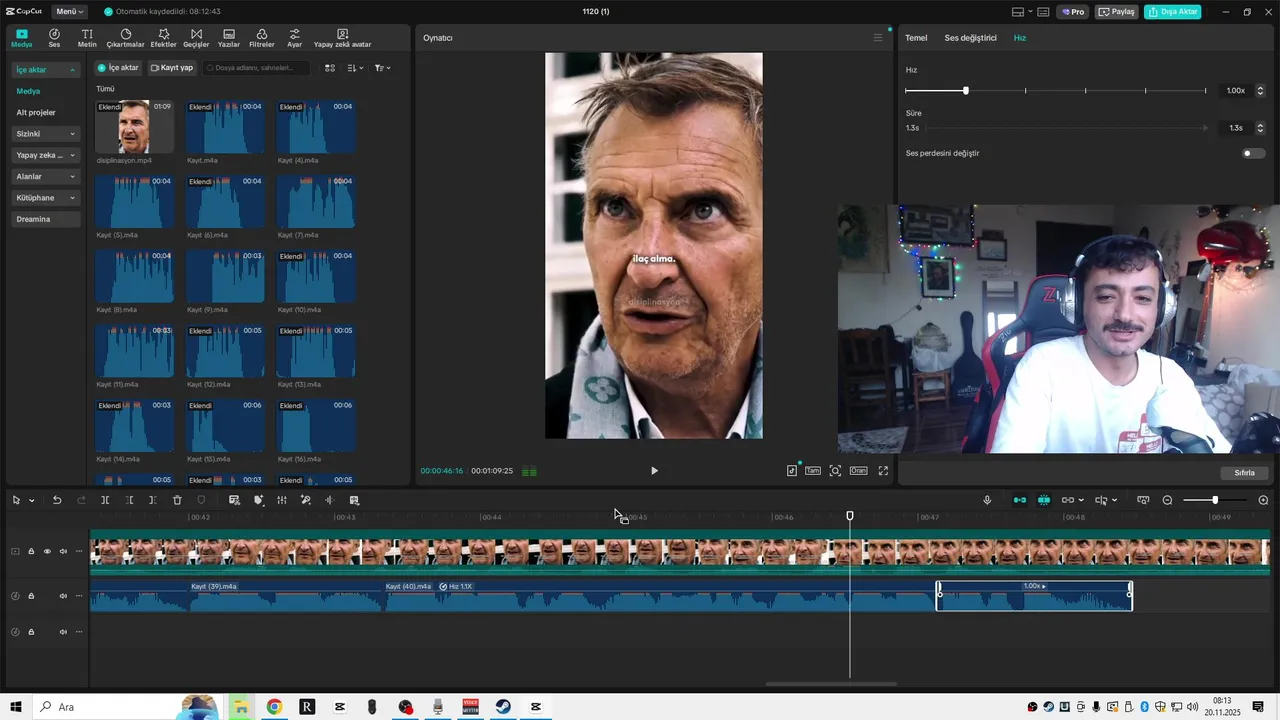This screenshot has width=1280, height=720.
Task: Lock the main video track
Action: click(31, 551)
